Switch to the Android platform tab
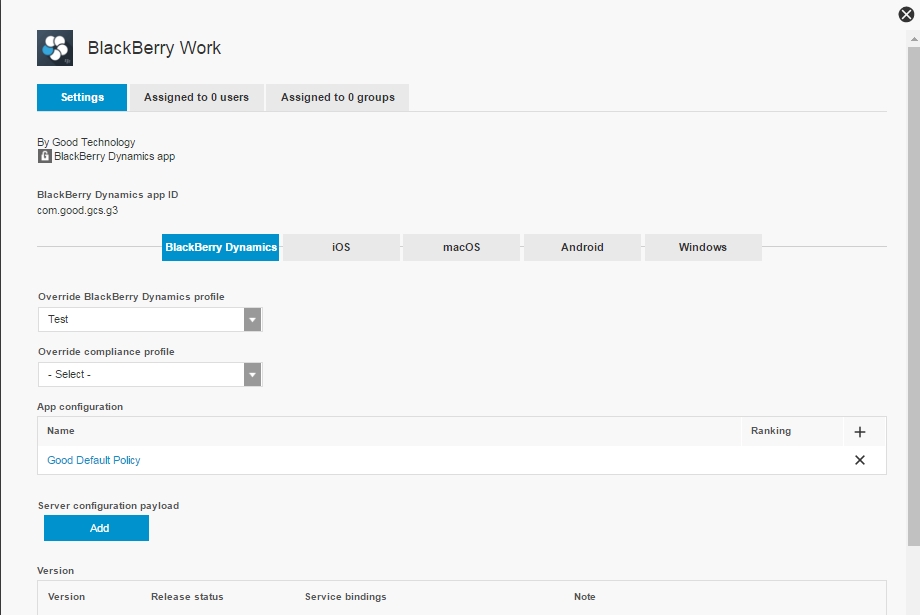The width and height of the screenshot is (920, 615). pos(582,247)
